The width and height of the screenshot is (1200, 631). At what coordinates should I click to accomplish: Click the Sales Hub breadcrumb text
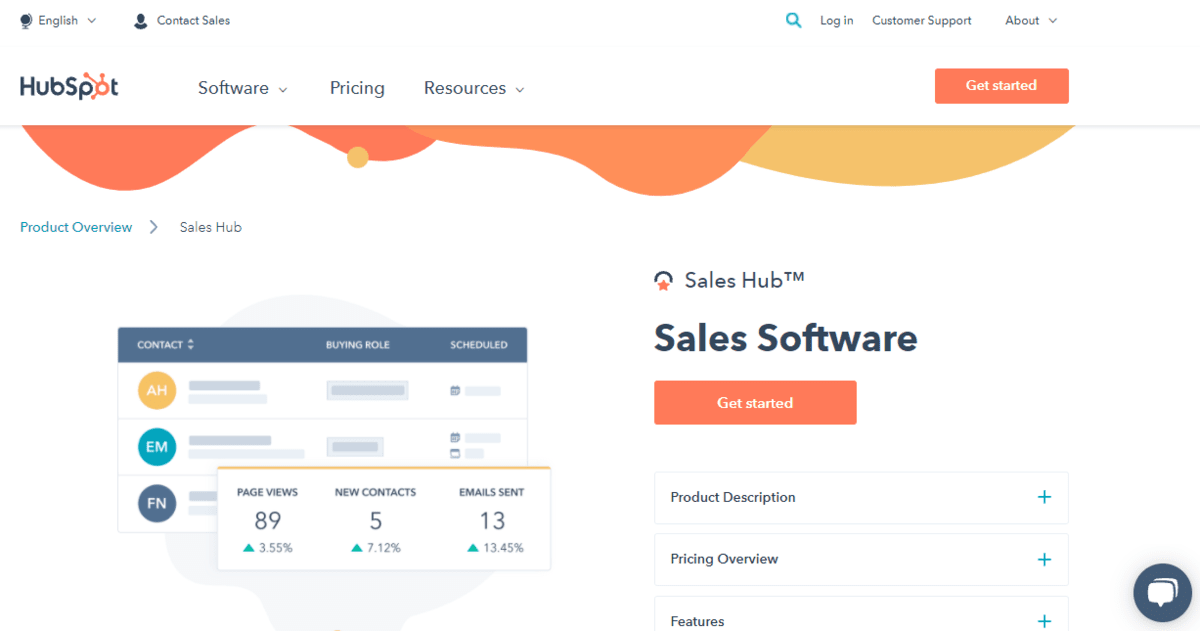coord(210,227)
